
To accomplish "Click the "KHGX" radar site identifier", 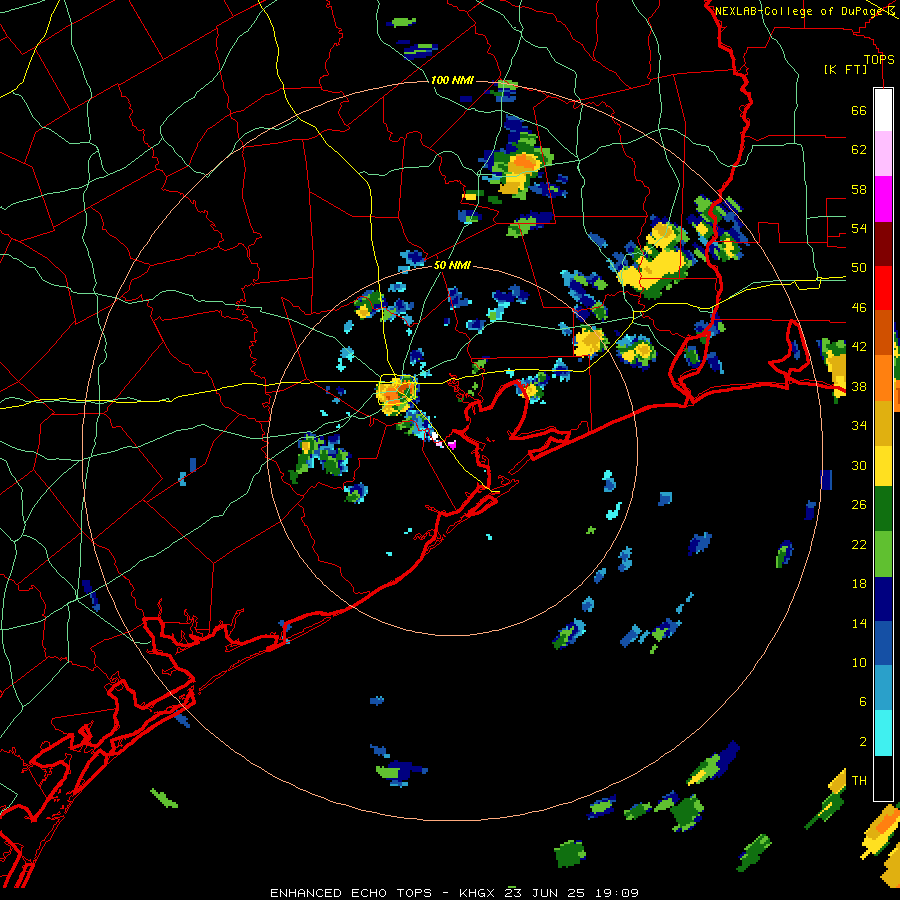I will pyautogui.click(x=478, y=893).
